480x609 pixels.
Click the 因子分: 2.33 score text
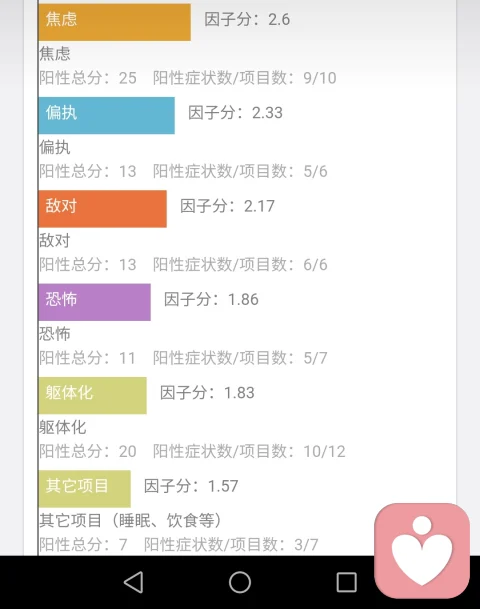click(x=235, y=113)
